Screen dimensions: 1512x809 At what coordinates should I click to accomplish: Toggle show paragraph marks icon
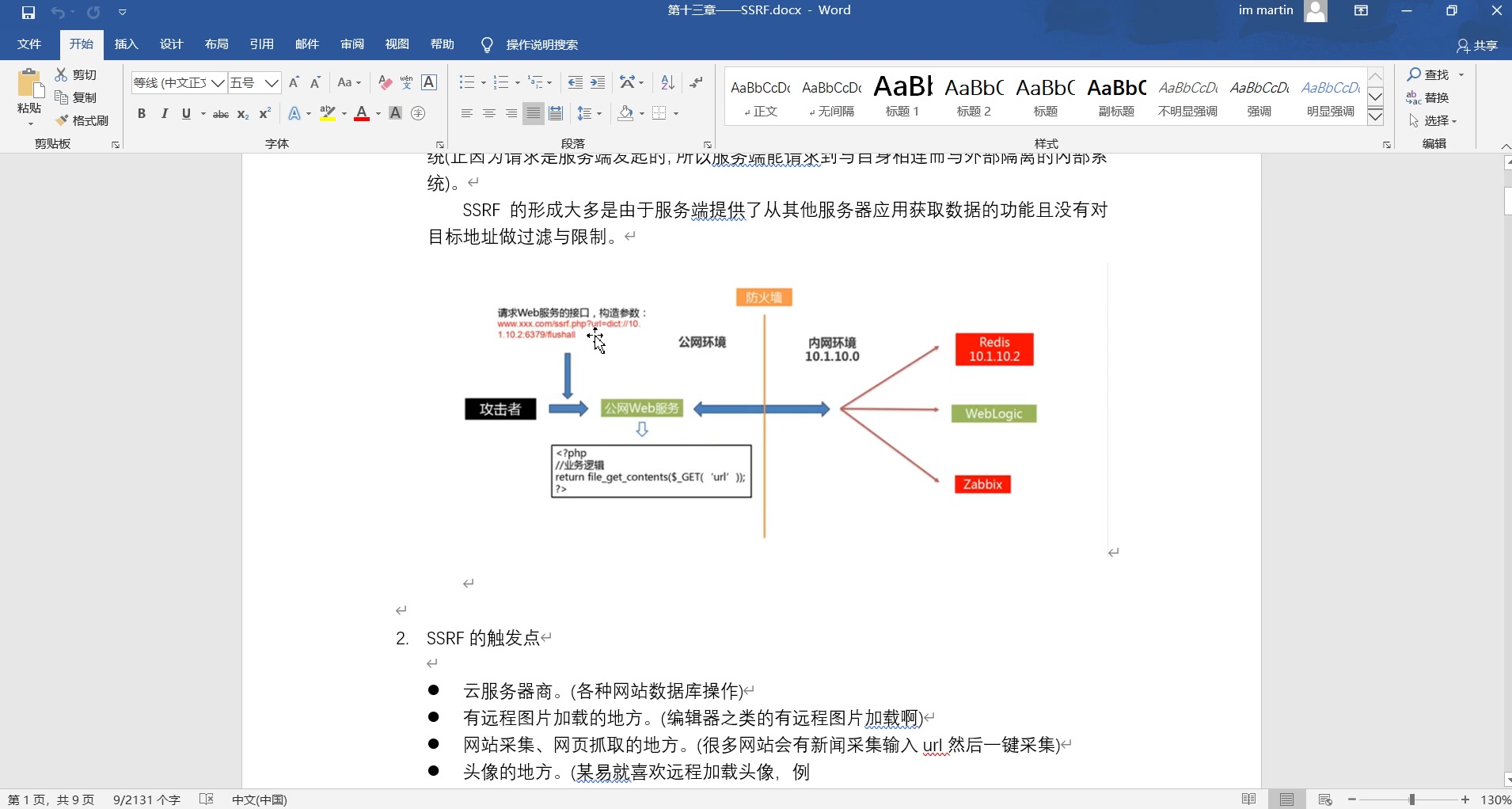point(697,82)
